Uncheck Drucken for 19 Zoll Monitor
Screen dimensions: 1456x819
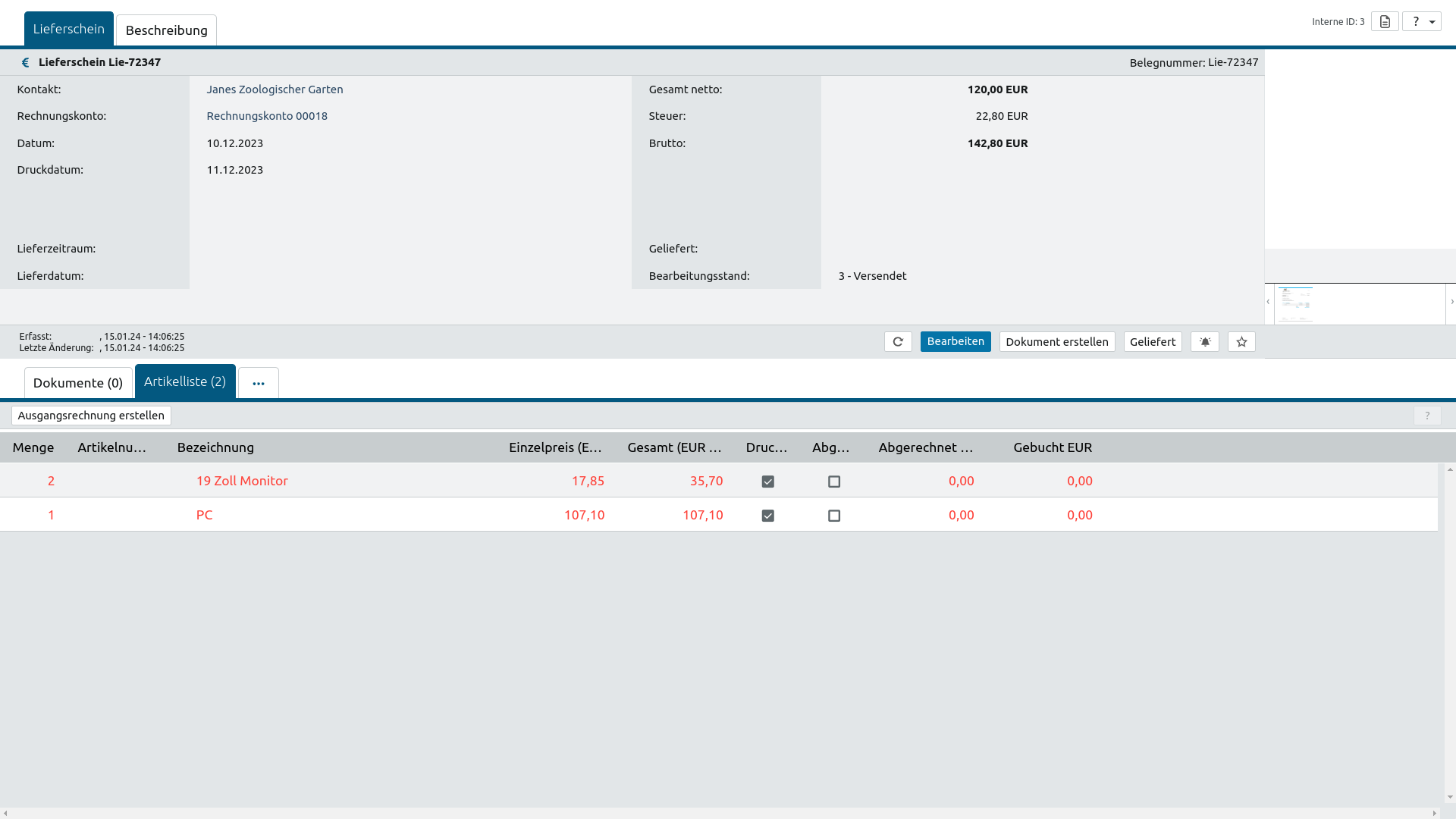coord(768,482)
